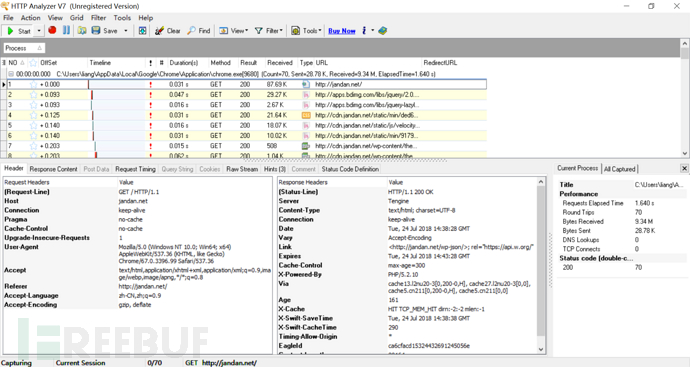Click the HTML type icon for jandan.net
This screenshot has width=690, height=367.
[x=306, y=84]
